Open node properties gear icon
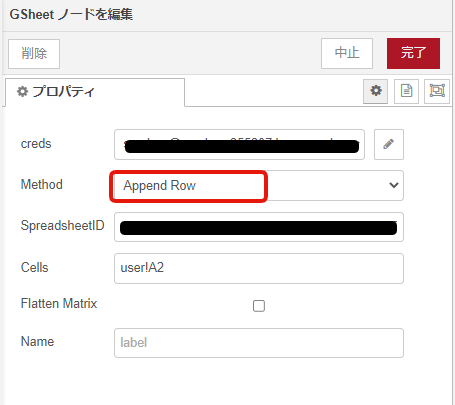The height and width of the screenshot is (405, 455). coord(376,91)
